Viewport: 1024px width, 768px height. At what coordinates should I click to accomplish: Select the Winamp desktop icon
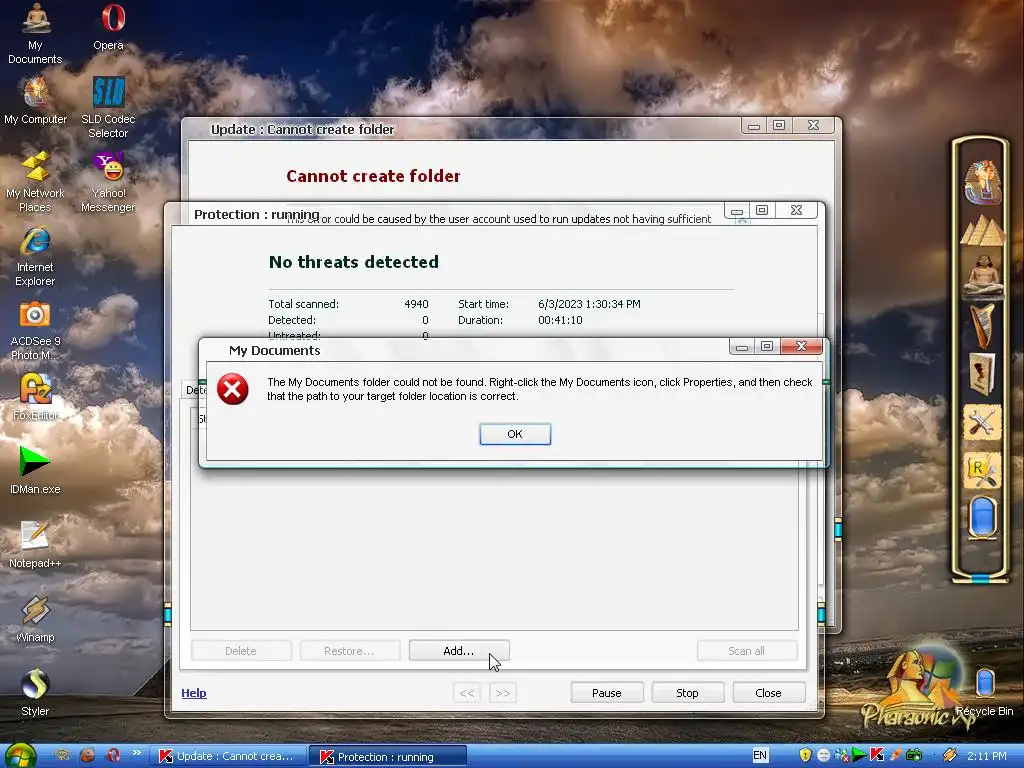35,618
